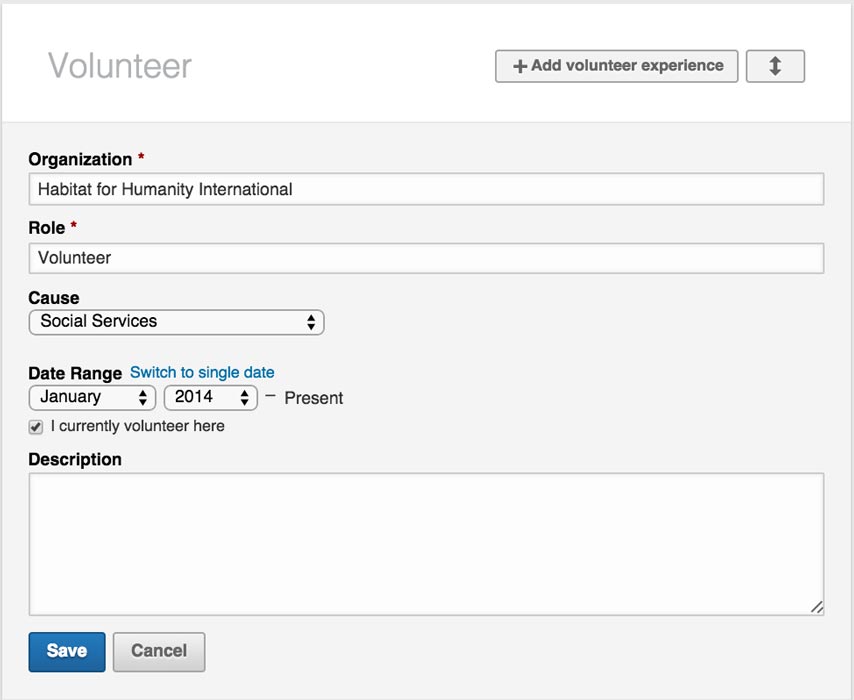Click the Present end date label
Screen dimensions: 854x700
314,397
